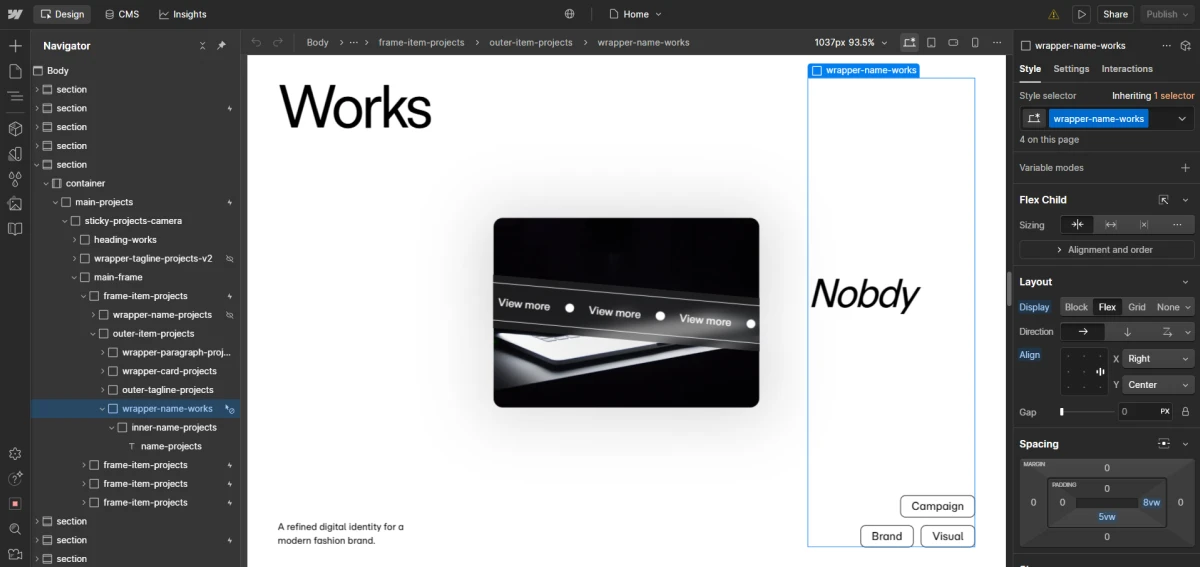Viewport: 1200px width, 567px height.
Task: Collapse the Layout section chevron
Action: tap(1186, 282)
